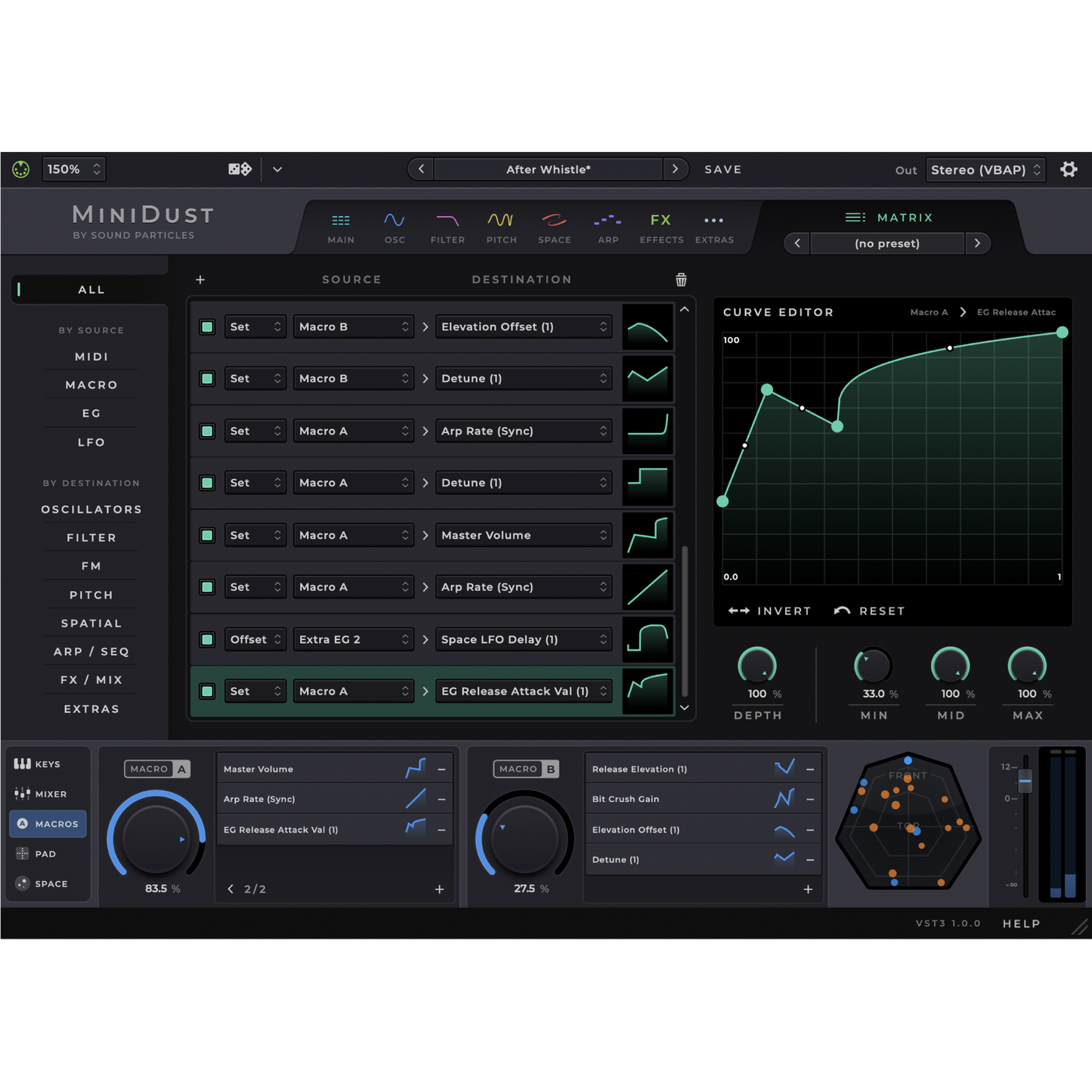Viewport: 1092px width, 1092px height.
Task: Click the MIDI connector icon
Action: coord(21,169)
